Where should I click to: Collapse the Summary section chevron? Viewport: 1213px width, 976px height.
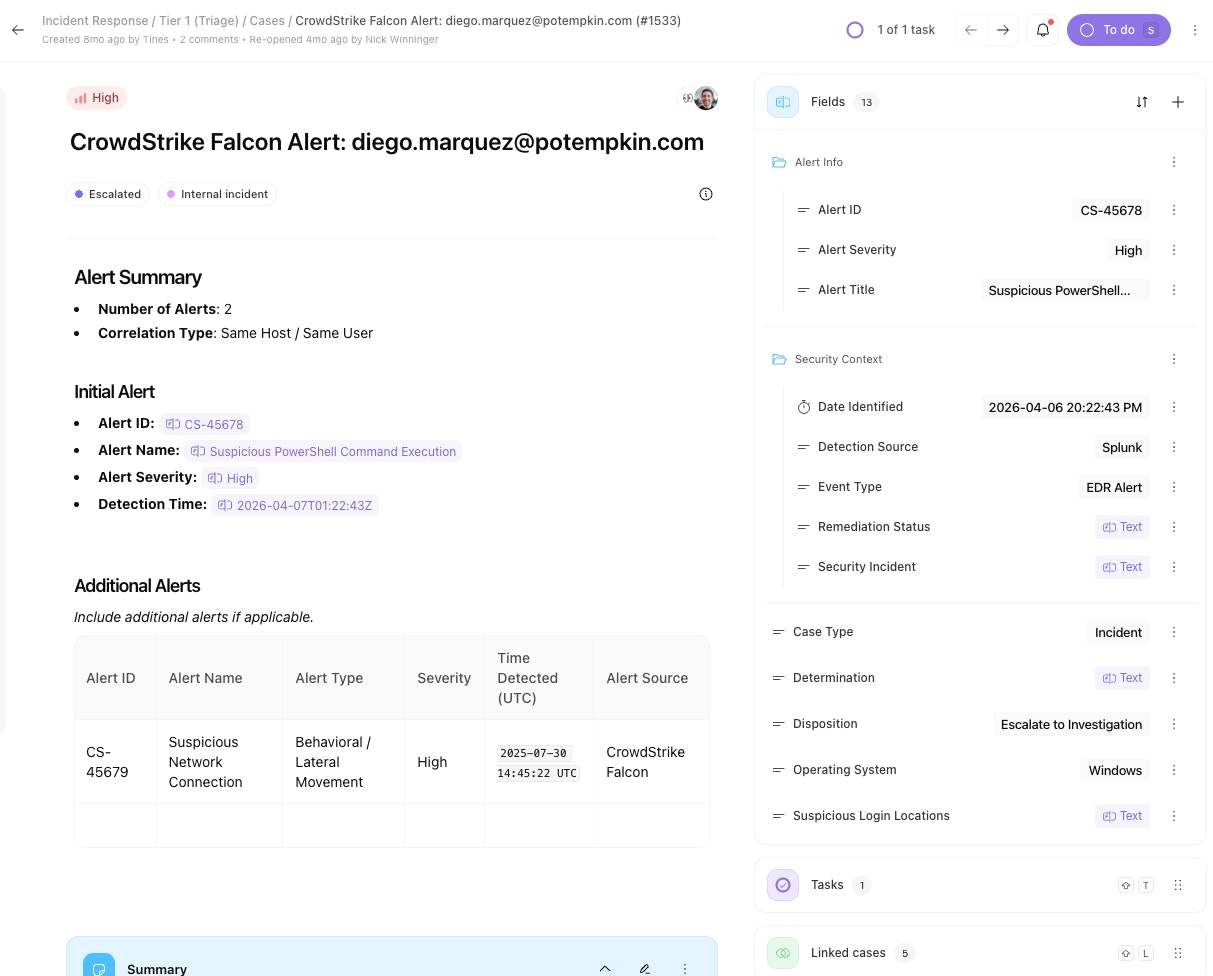605,968
